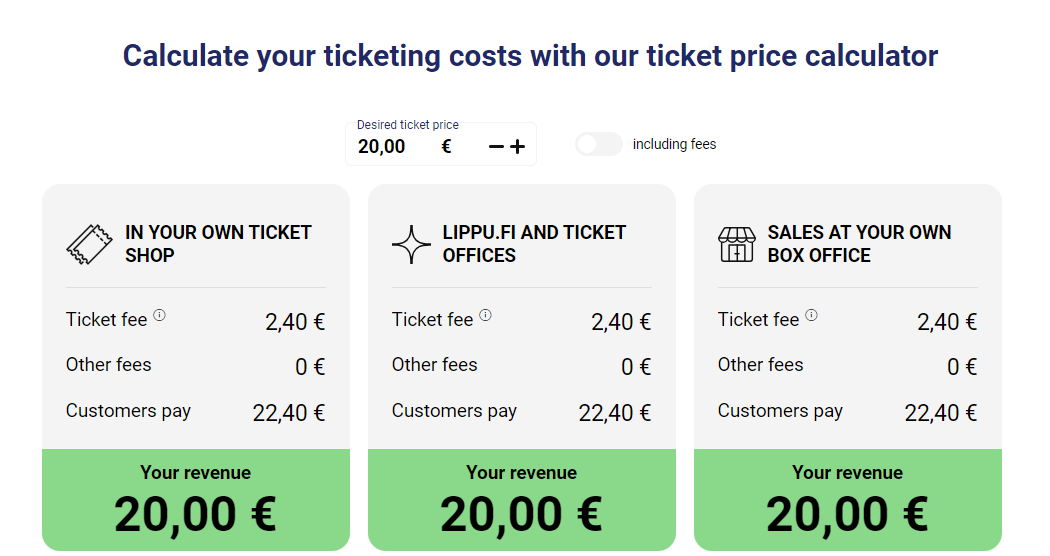Select the In Your Own Ticket Shop heading

(x=218, y=244)
